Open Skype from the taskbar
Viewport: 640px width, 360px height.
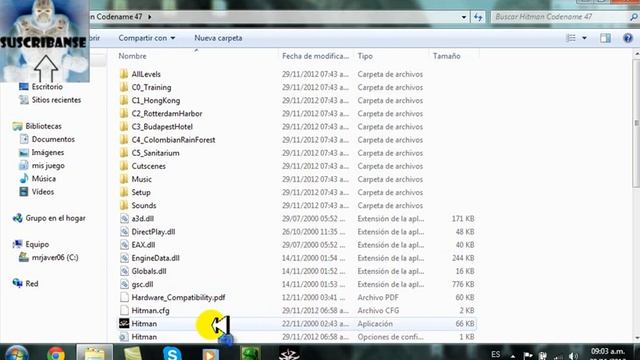click(x=172, y=353)
